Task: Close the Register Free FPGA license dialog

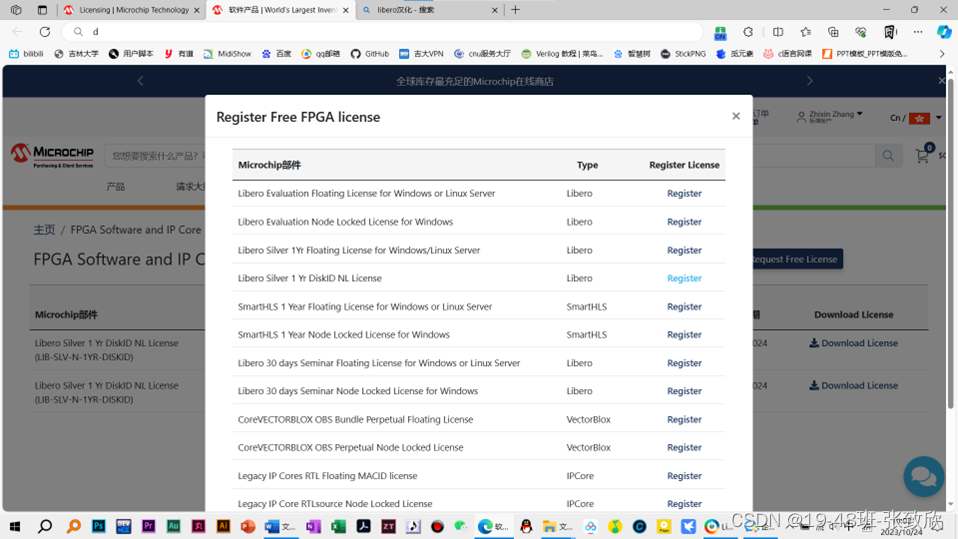Action: coord(736,116)
